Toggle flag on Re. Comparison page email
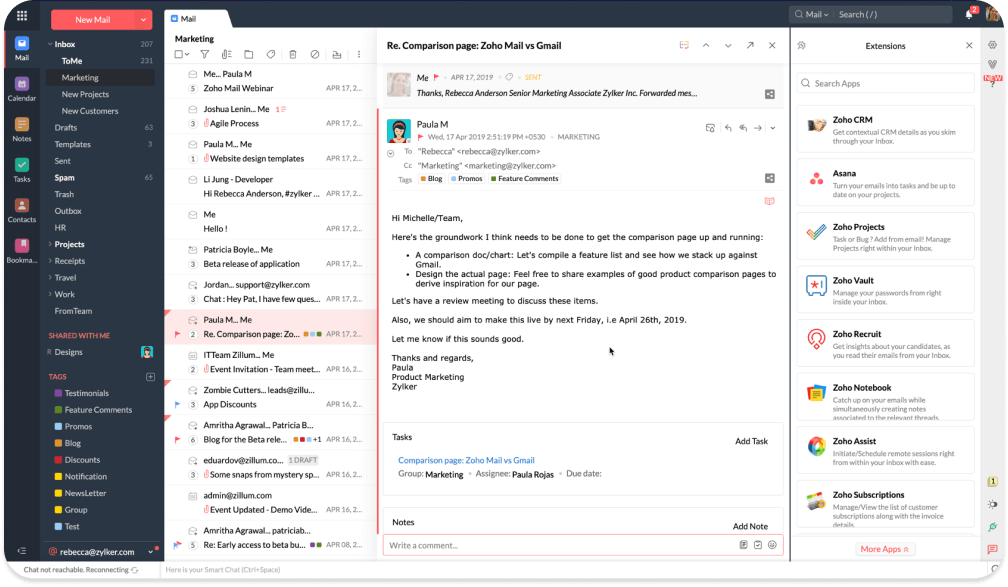This screenshot has height=587, width=1008. pos(177,334)
